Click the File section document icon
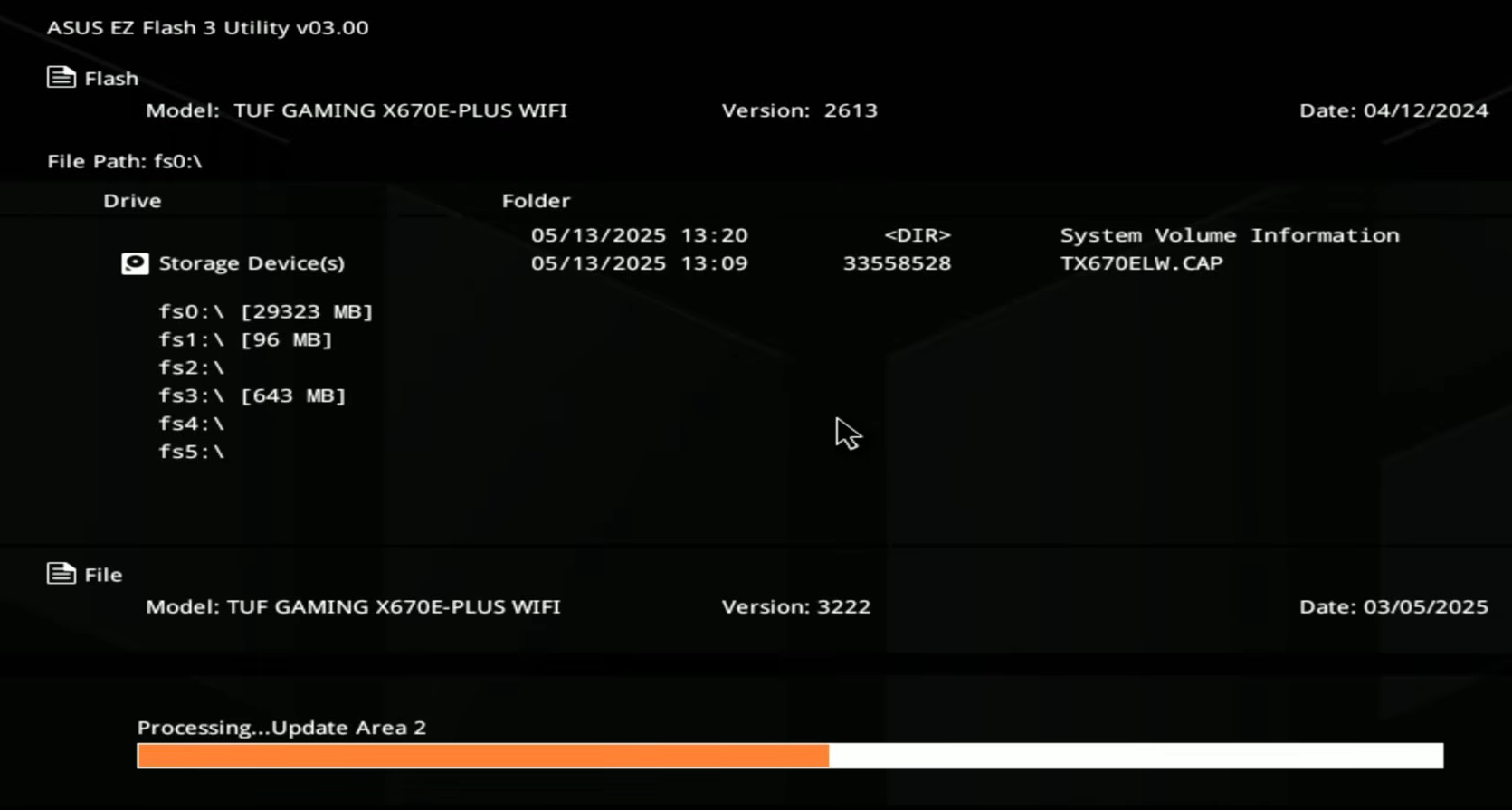This screenshot has height=810, width=1512. (x=61, y=574)
